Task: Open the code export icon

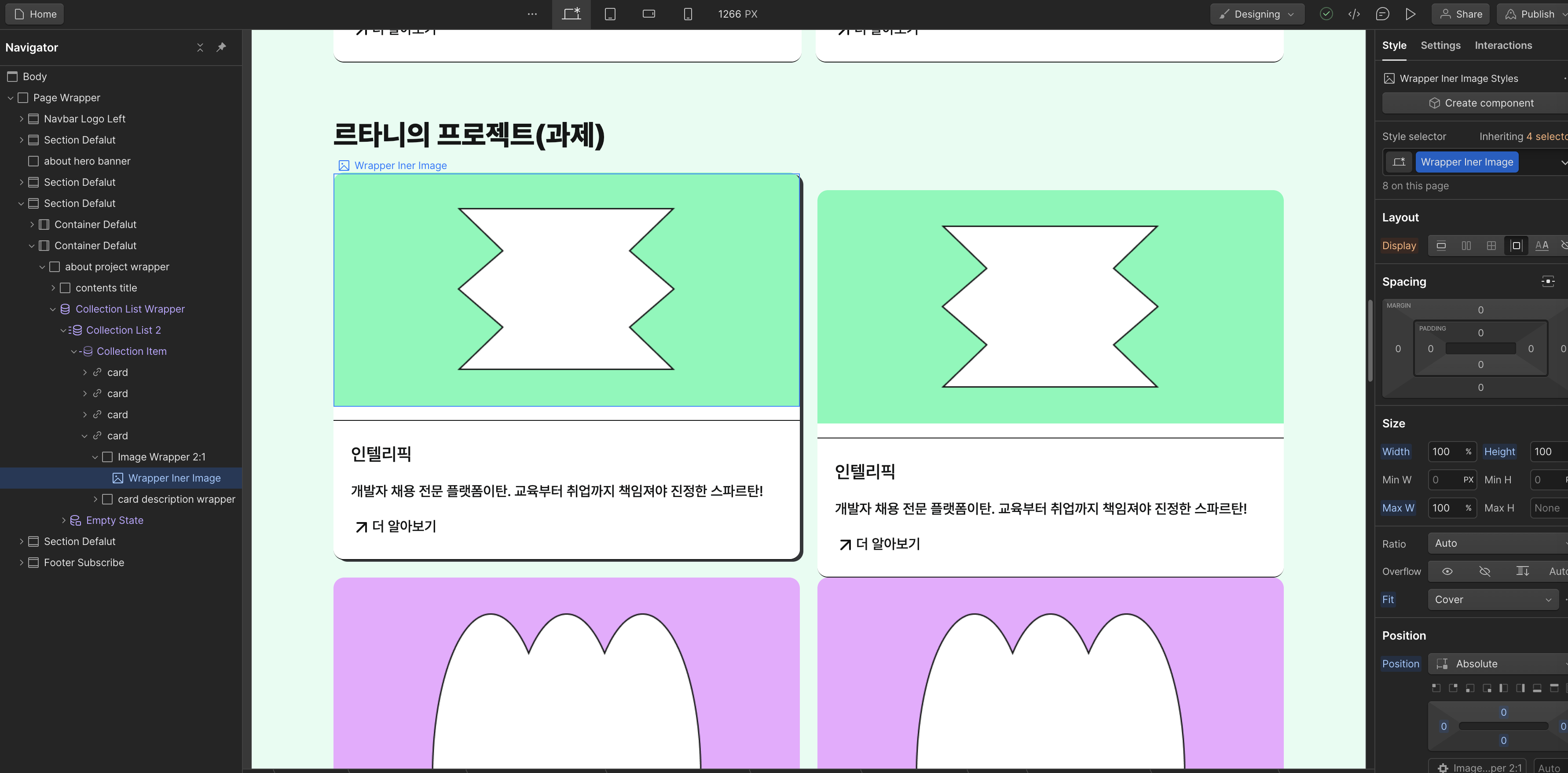Action: [1354, 14]
